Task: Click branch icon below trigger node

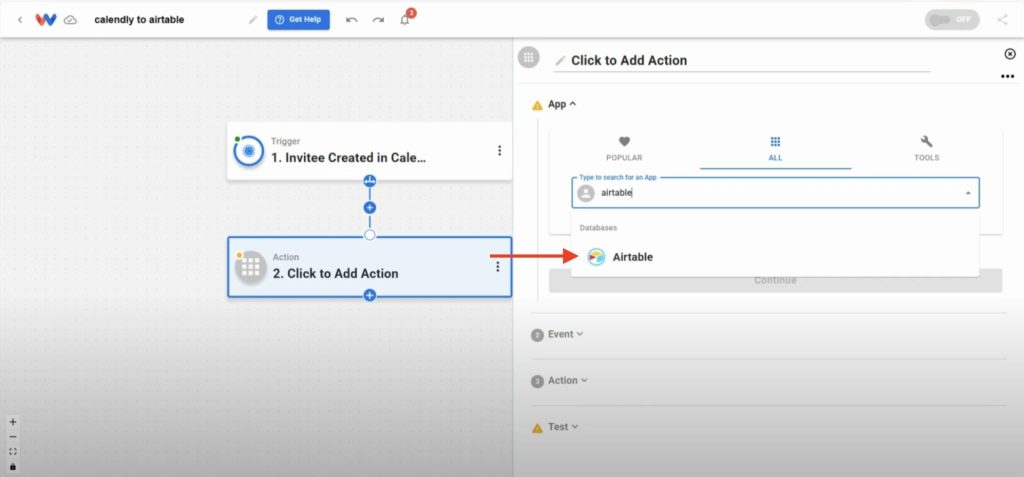Action: coord(370,180)
